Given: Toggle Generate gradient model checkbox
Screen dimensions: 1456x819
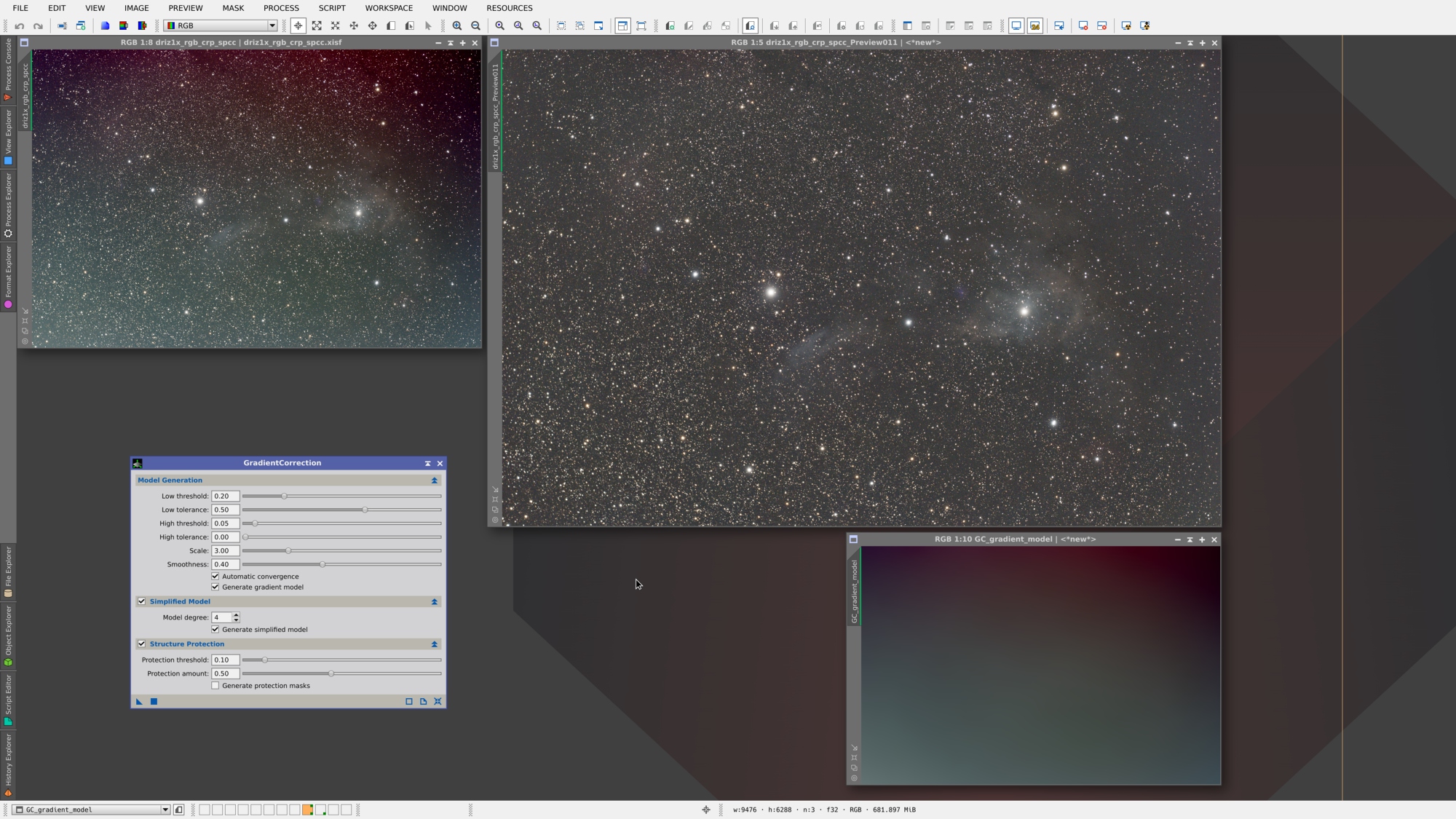Looking at the screenshot, I should [x=215, y=587].
